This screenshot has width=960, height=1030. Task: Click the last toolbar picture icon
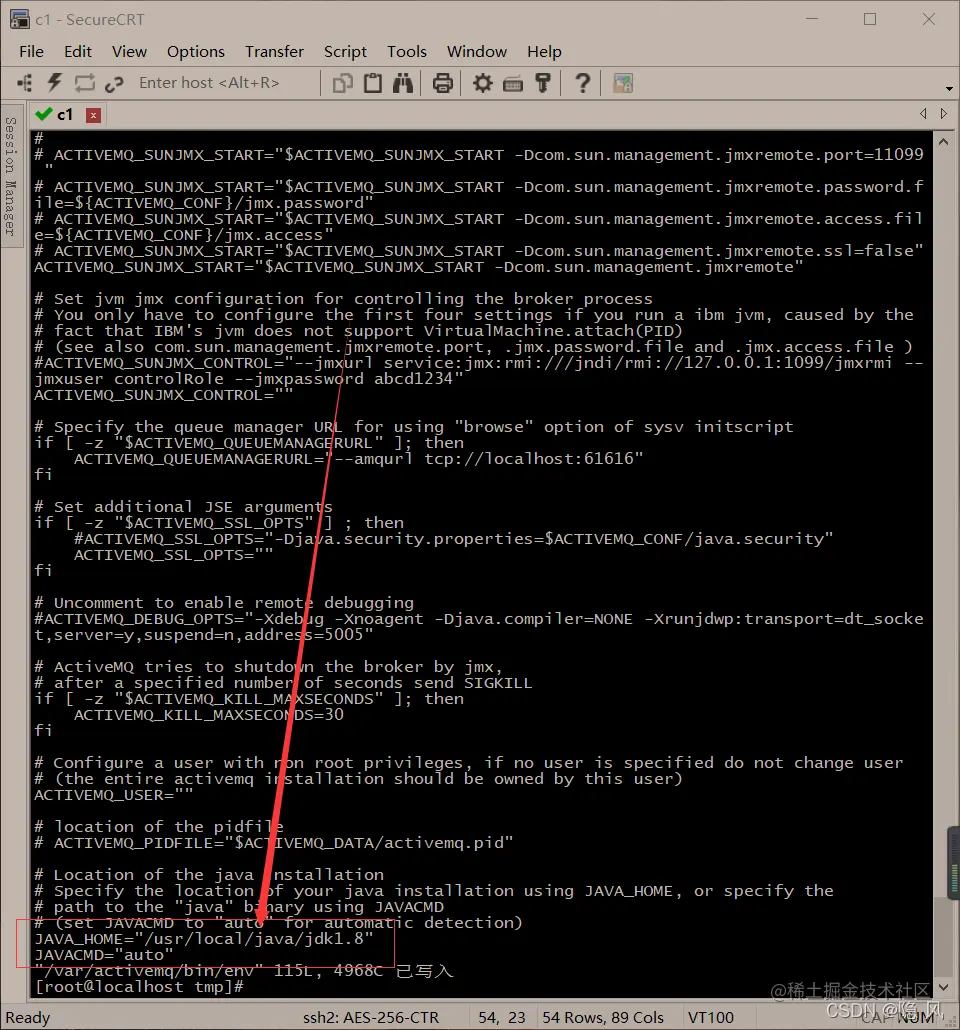pos(623,83)
